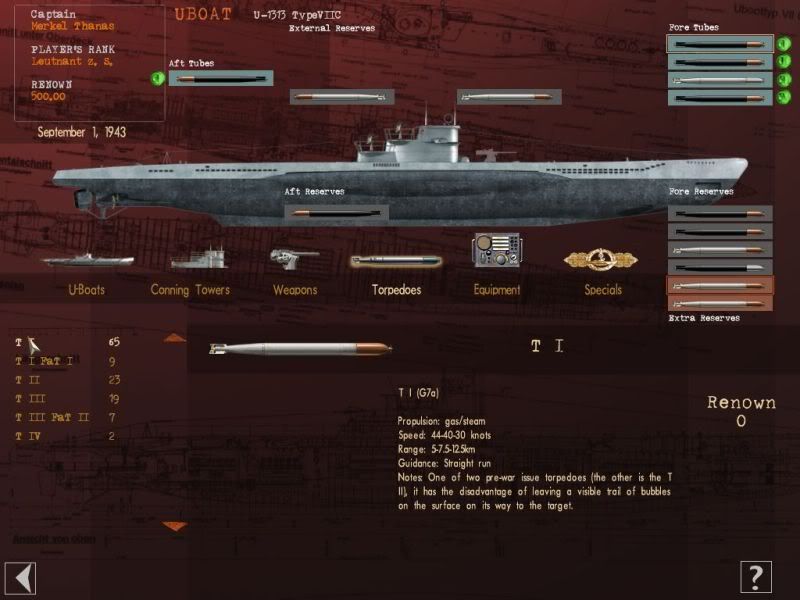Click the torpedo list down arrow
The width and height of the screenshot is (800, 600).
pos(175,526)
